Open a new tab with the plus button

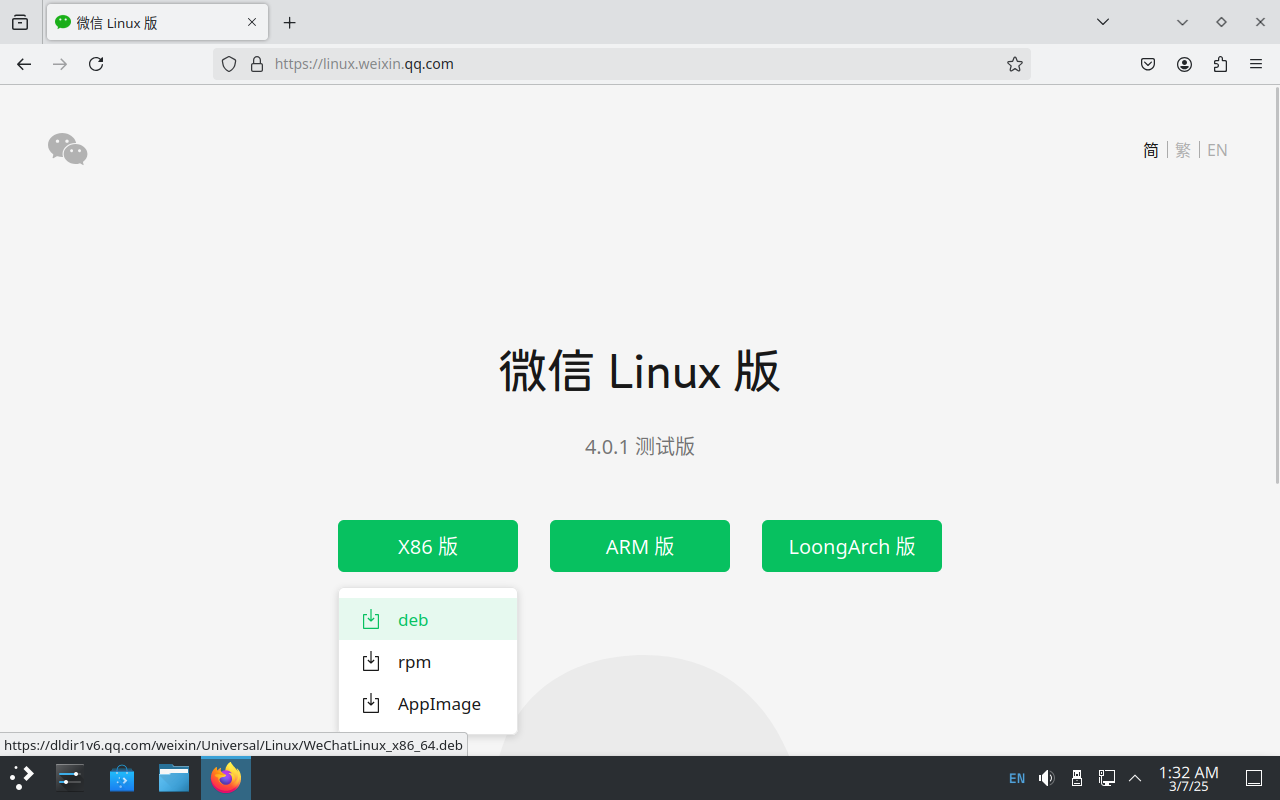point(290,22)
